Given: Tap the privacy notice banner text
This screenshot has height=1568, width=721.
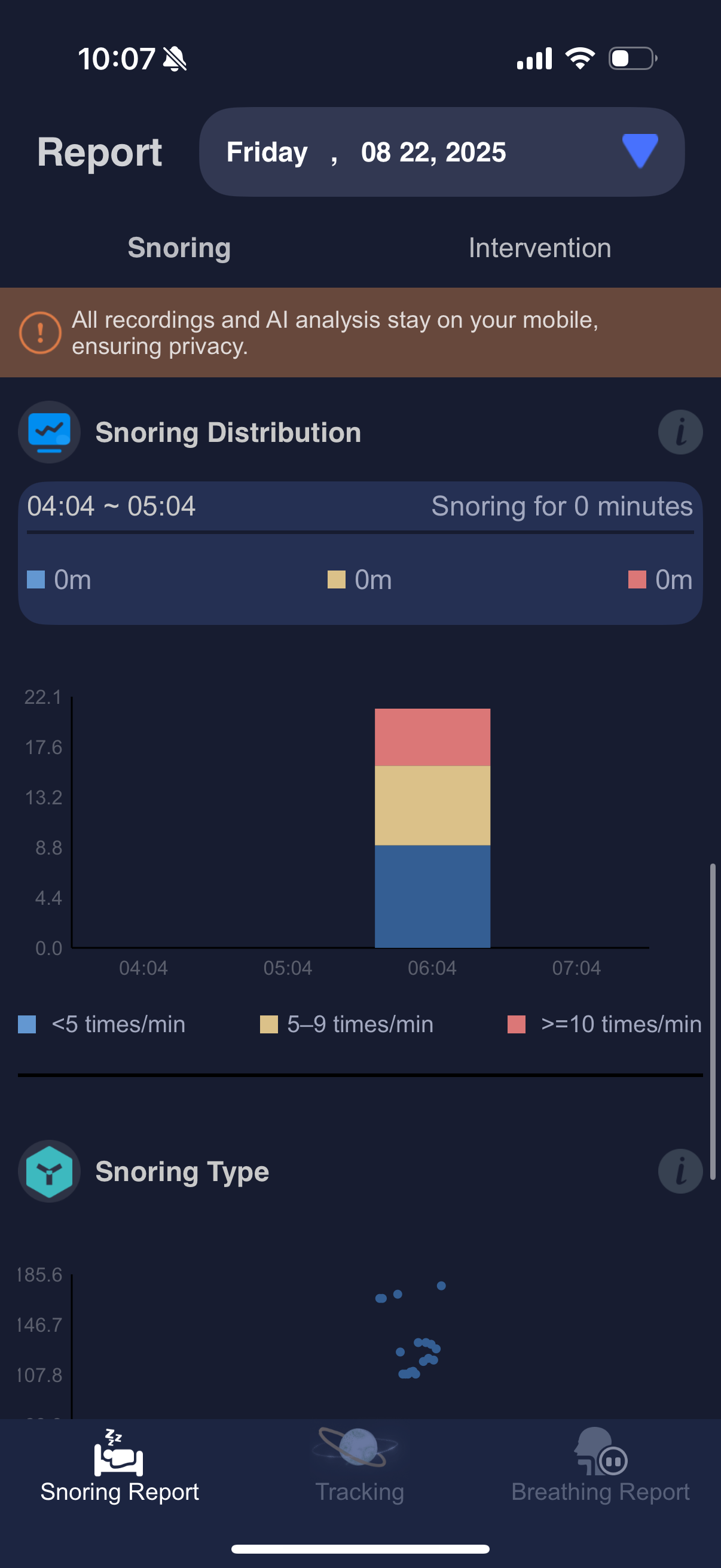Looking at the screenshot, I should tap(335, 332).
